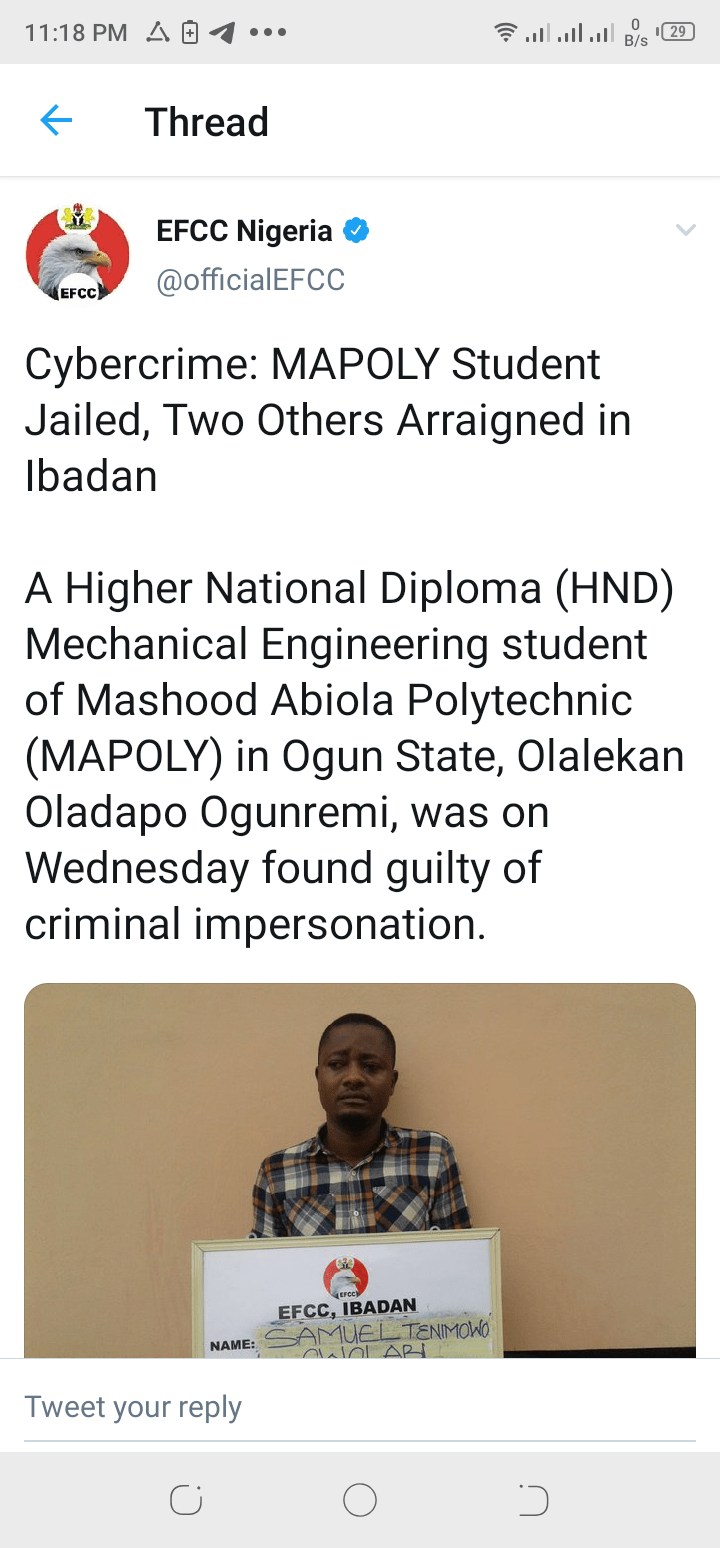Image resolution: width=720 pixels, height=1548 pixels.
Task: Tap the Telegram paper plane notification icon
Action: (221, 32)
